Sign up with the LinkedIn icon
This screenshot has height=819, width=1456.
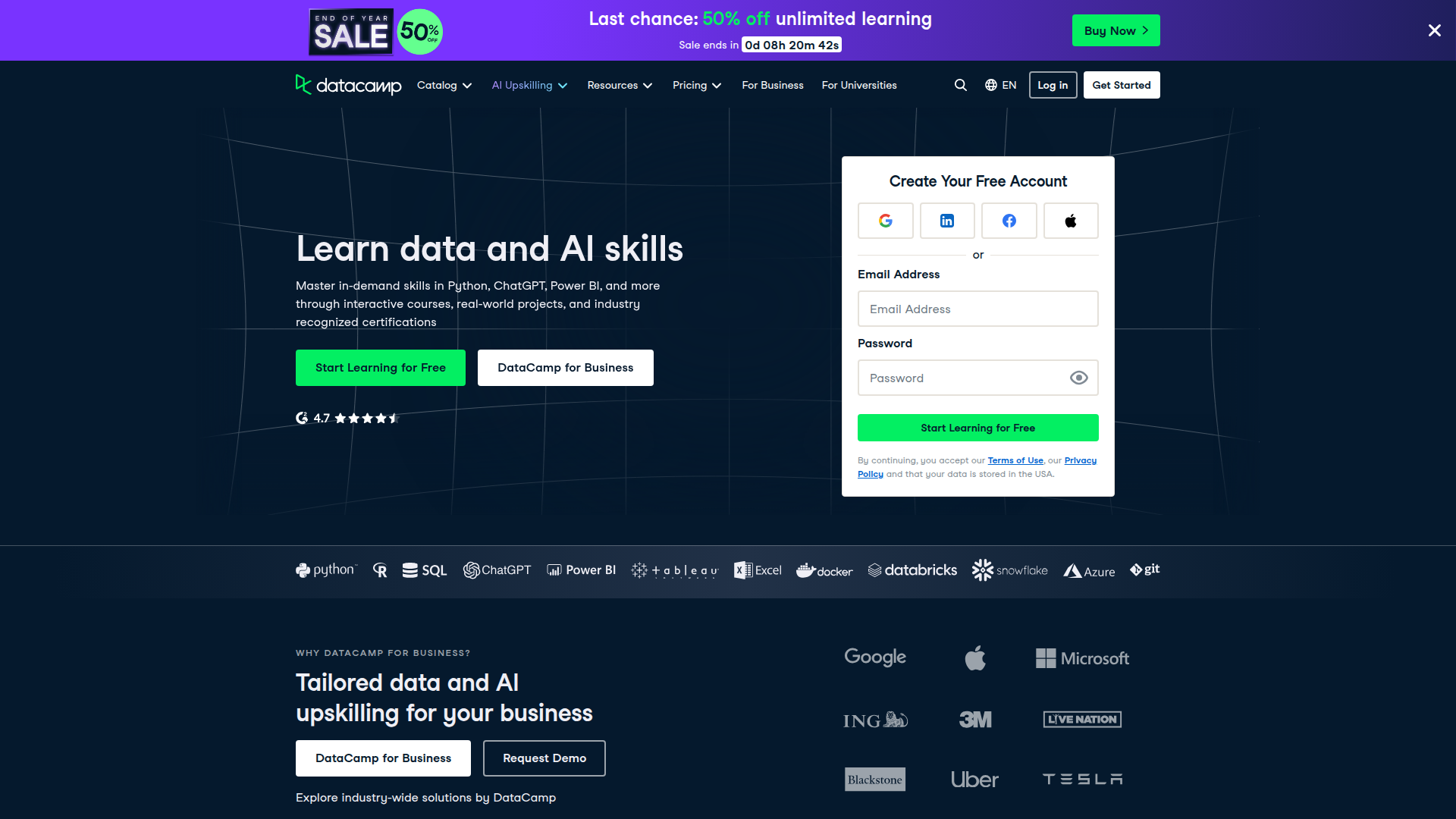[947, 221]
